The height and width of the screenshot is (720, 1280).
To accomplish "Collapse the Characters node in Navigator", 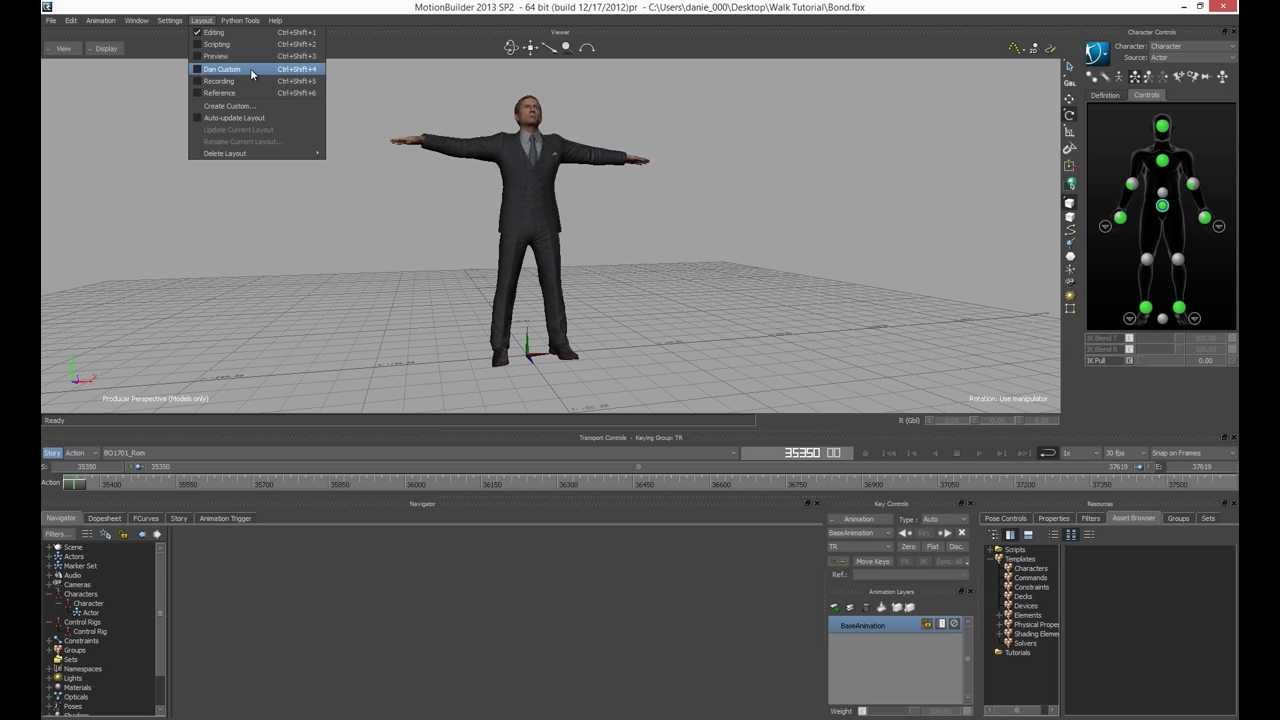I will pyautogui.click(x=49, y=594).
